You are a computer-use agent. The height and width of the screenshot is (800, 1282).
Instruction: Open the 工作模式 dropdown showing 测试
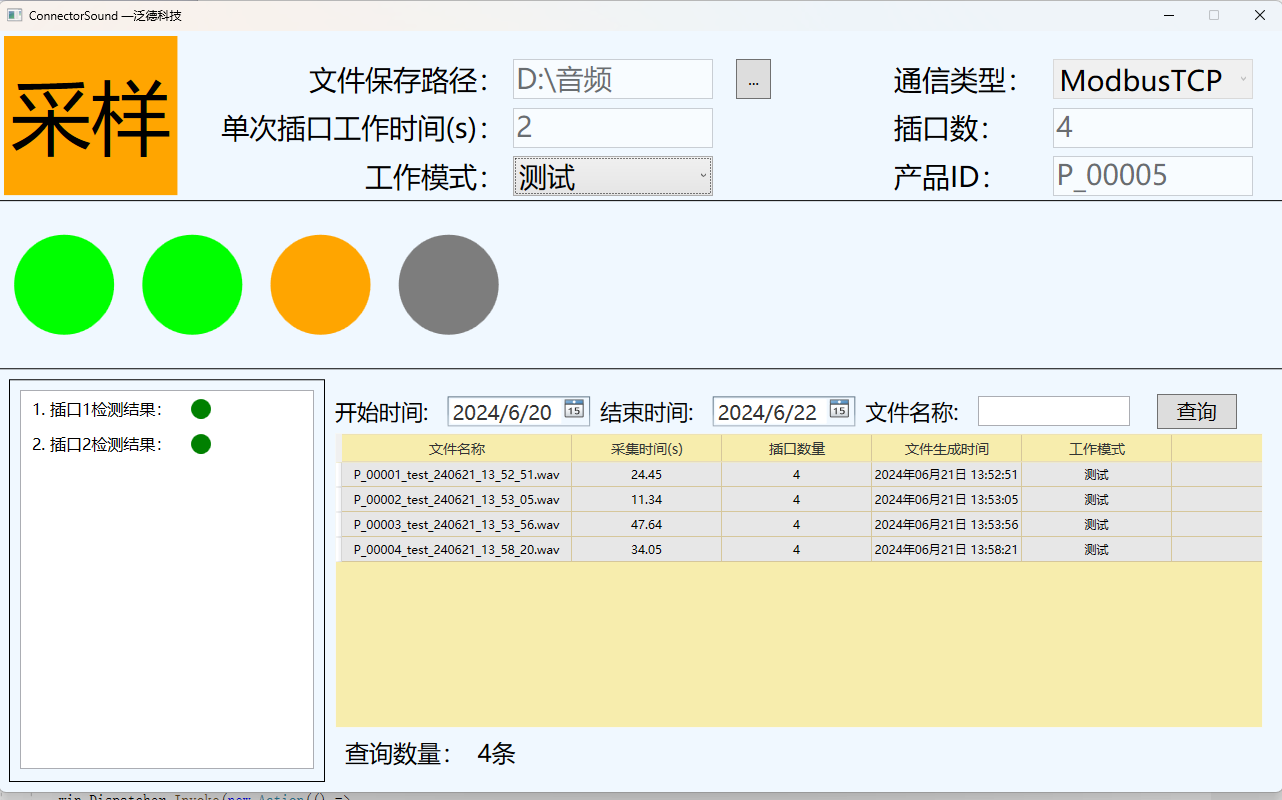tap(613, 176)
